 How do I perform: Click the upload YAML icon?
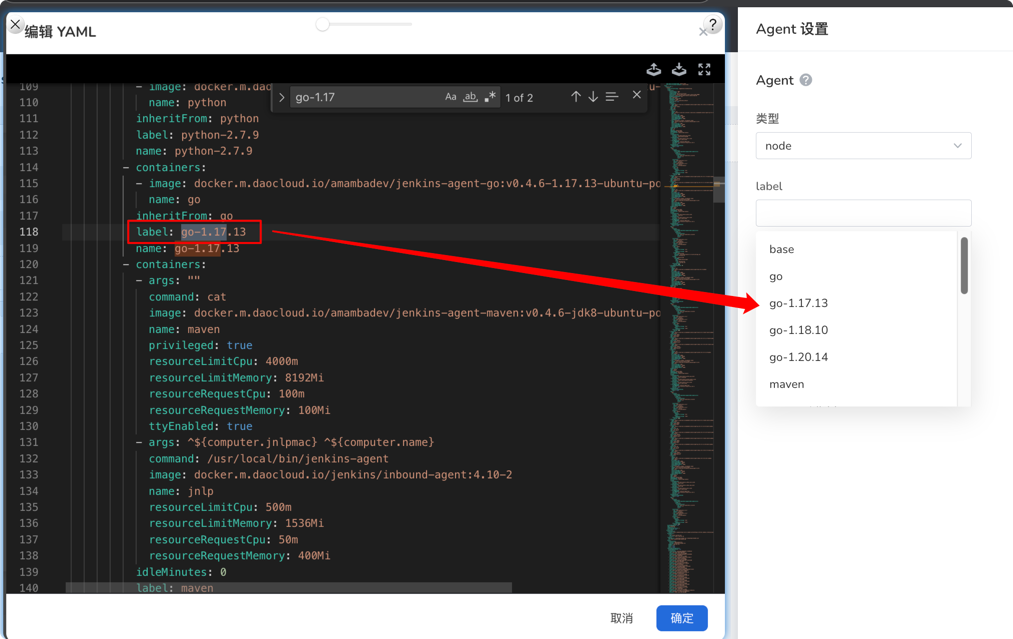[x=654, y=69]
